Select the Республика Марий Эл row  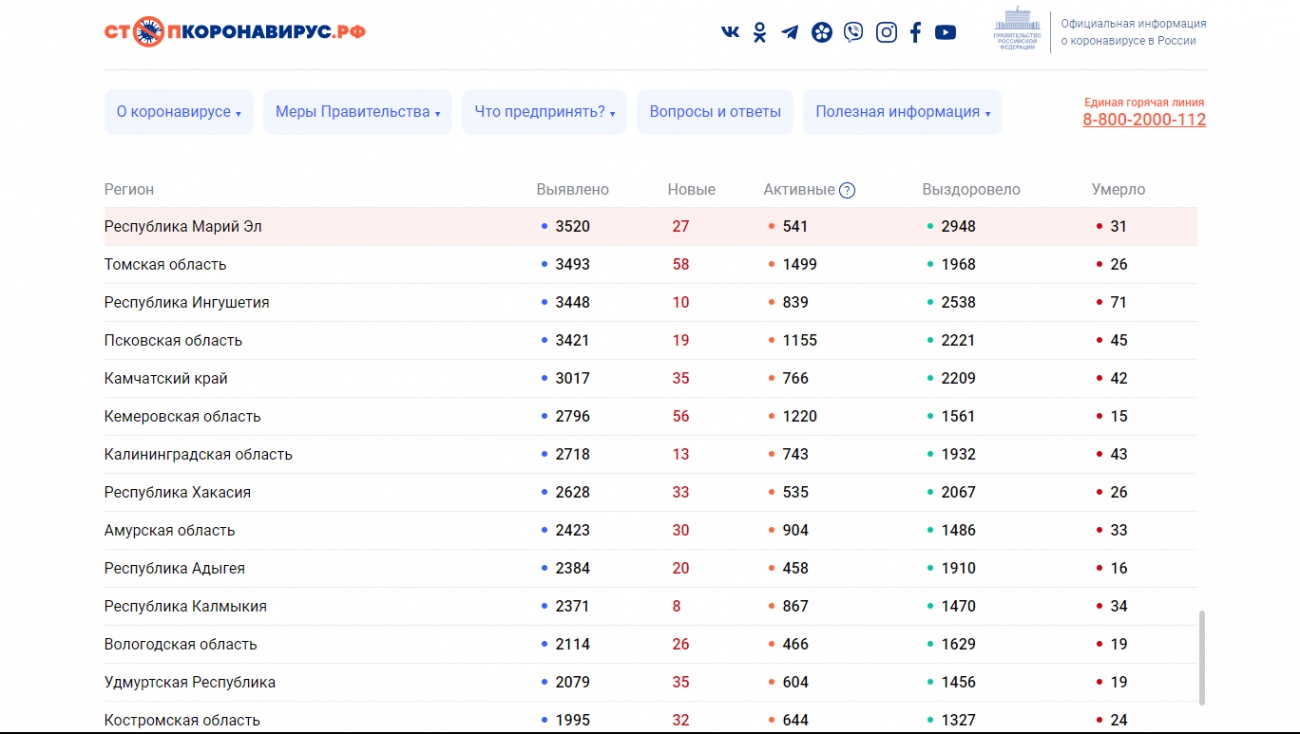point(183,227)
